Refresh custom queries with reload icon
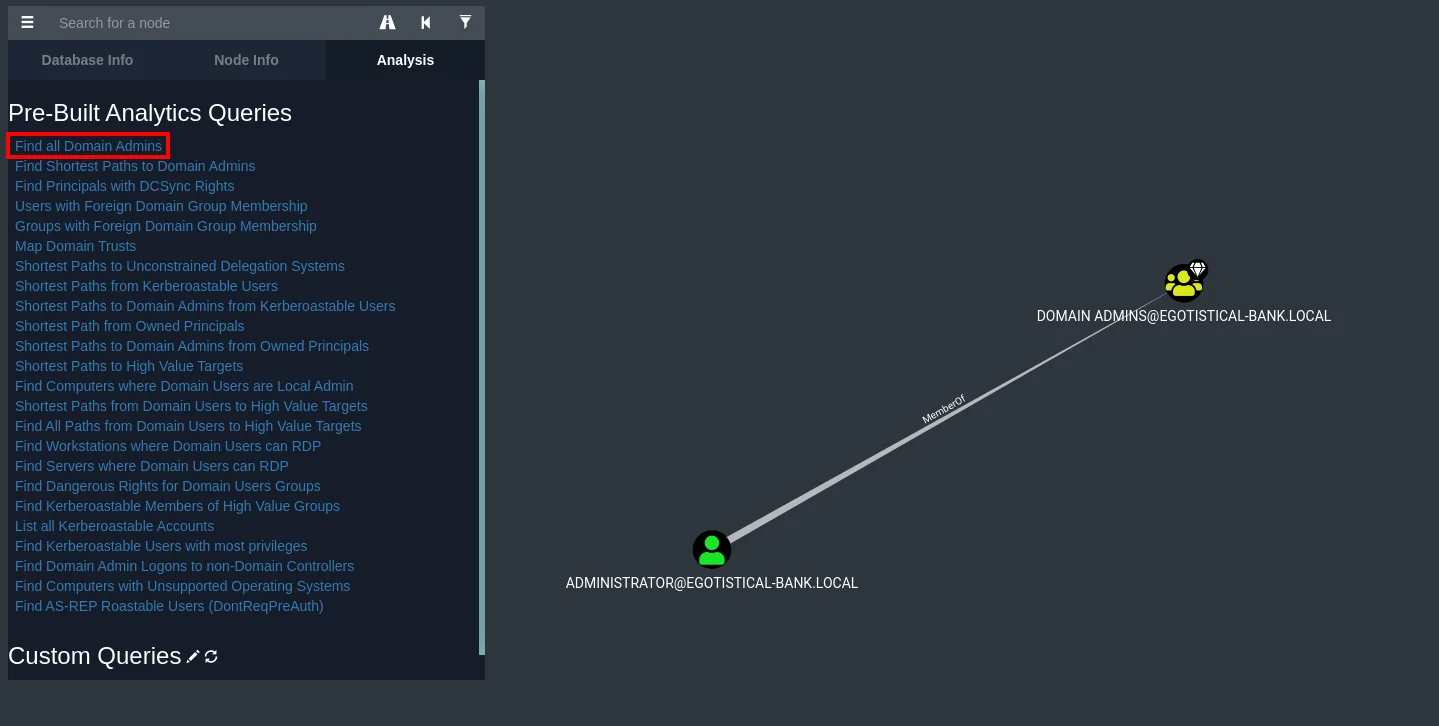 pos(211,657)
